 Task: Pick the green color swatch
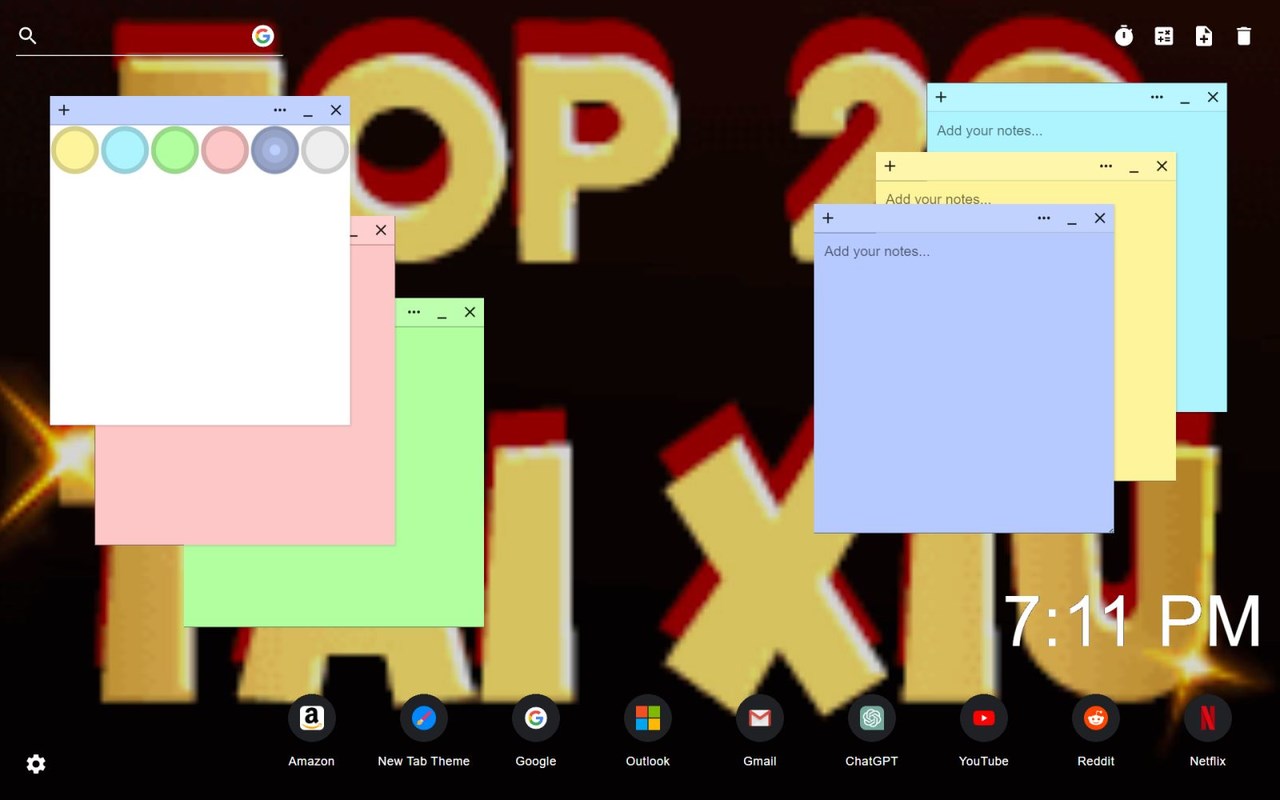(x=175, y=150)
